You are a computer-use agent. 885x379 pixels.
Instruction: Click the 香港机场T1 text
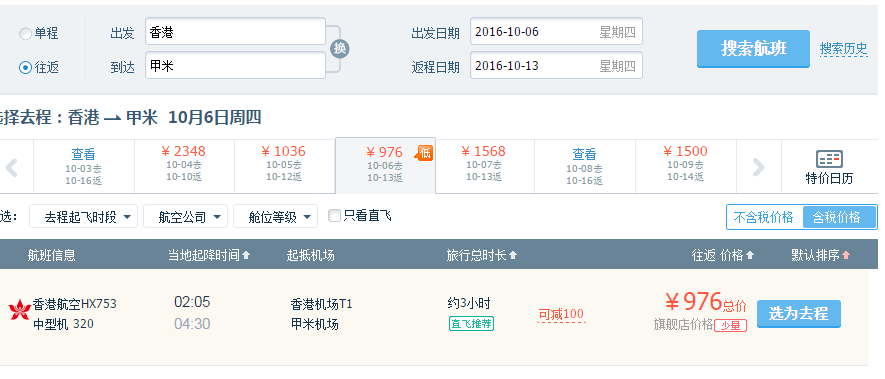point(321,304)
